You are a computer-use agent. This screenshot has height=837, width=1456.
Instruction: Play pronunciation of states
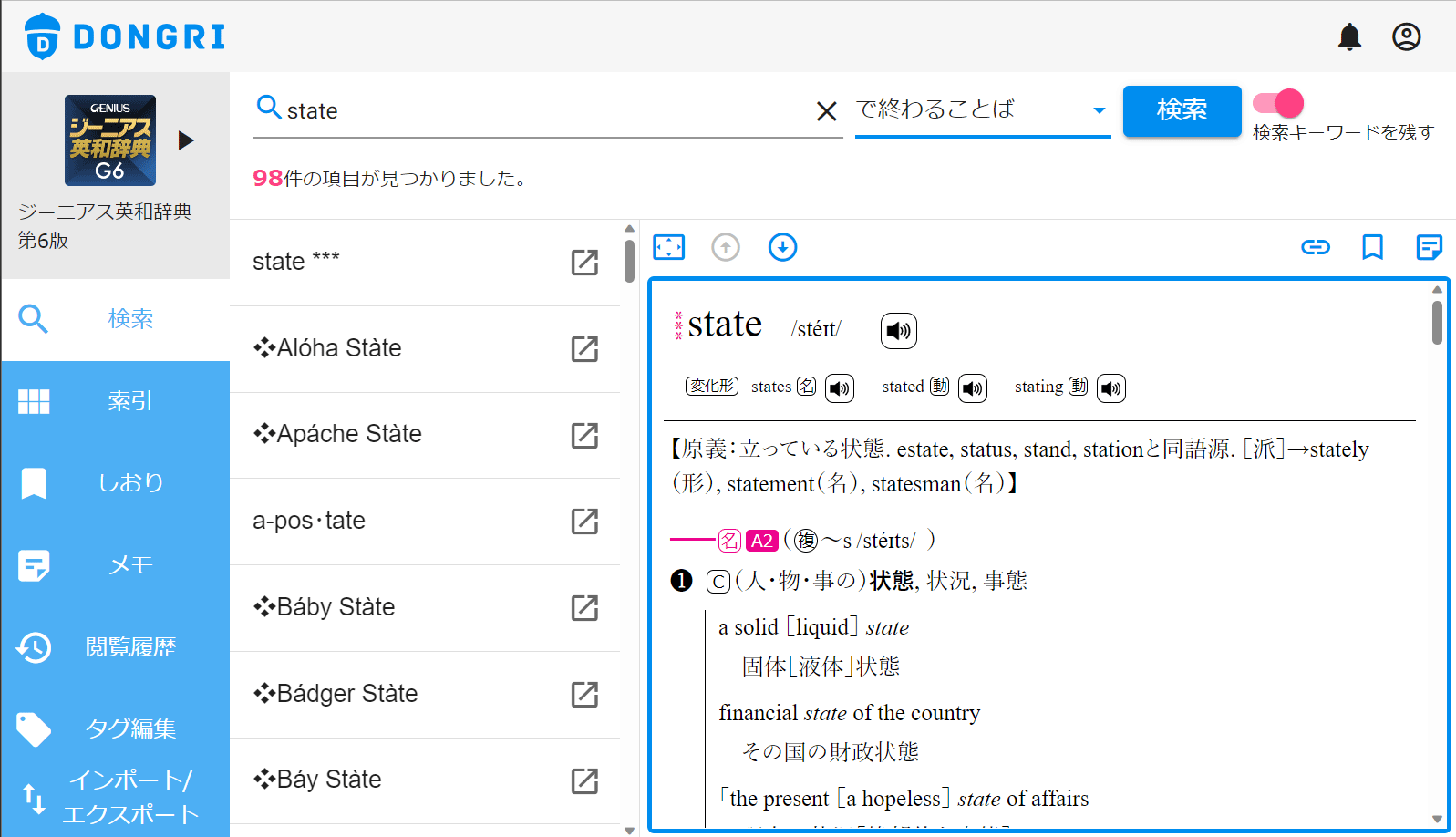(840, 388)
